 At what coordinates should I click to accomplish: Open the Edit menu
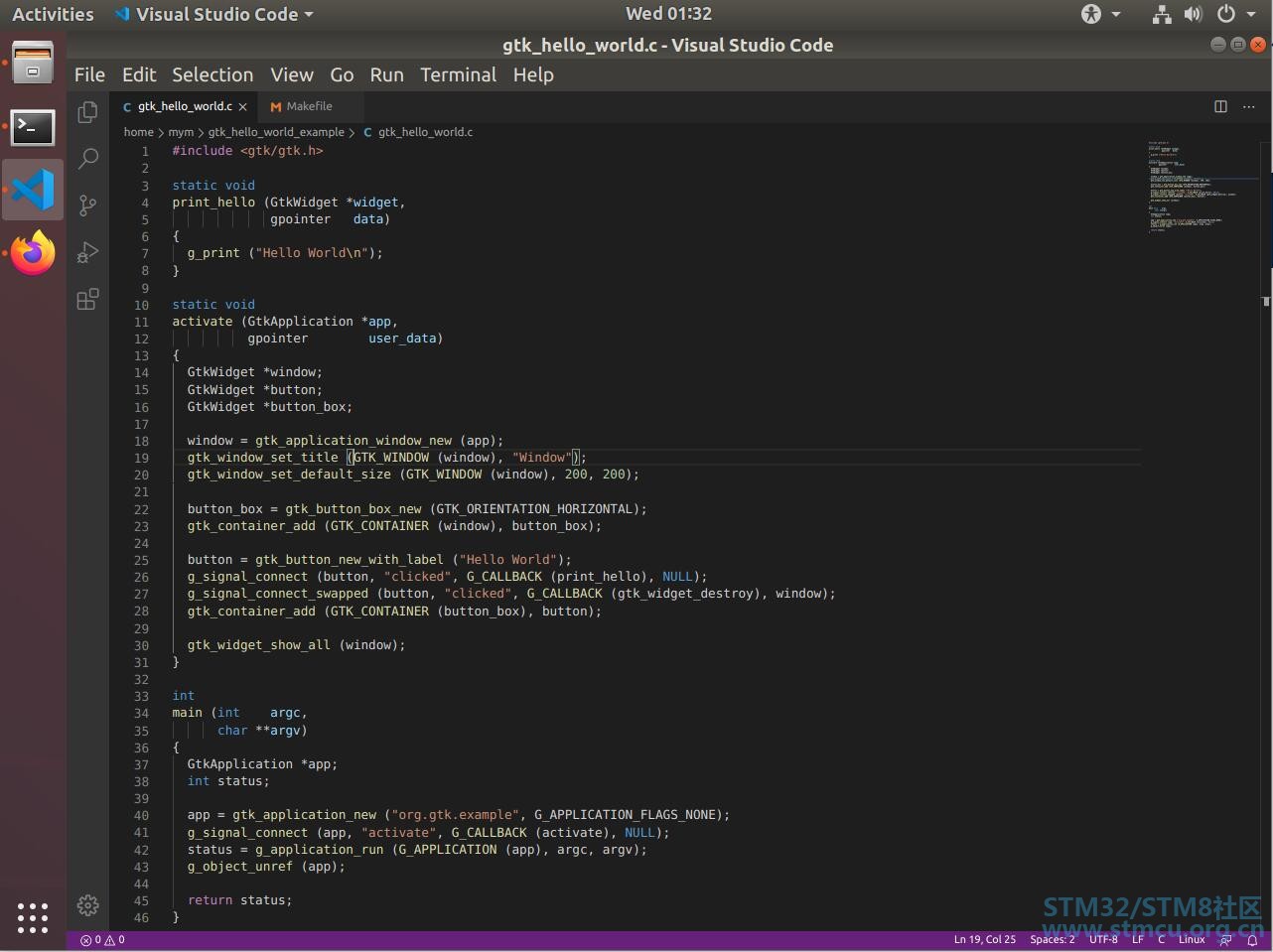[139, 74]
